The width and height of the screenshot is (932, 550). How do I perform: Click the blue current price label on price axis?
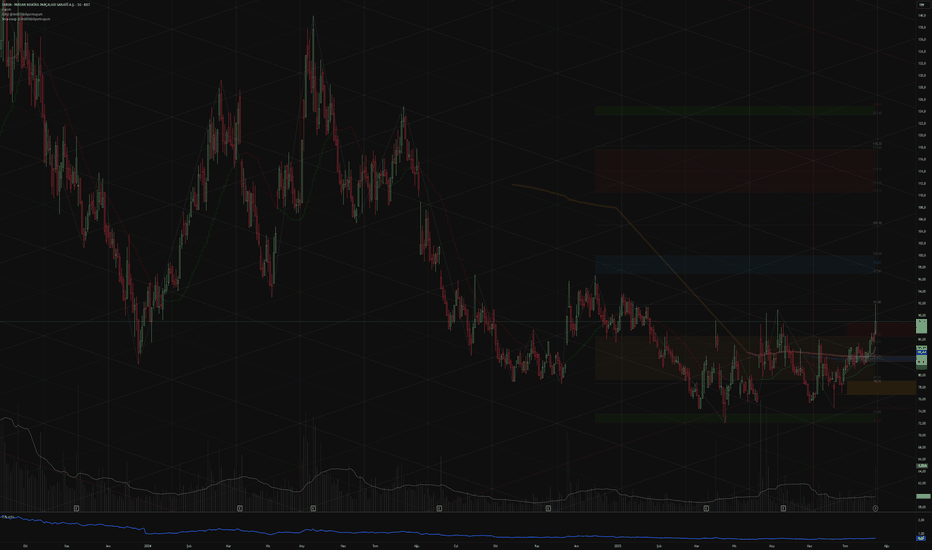[921, 352]
